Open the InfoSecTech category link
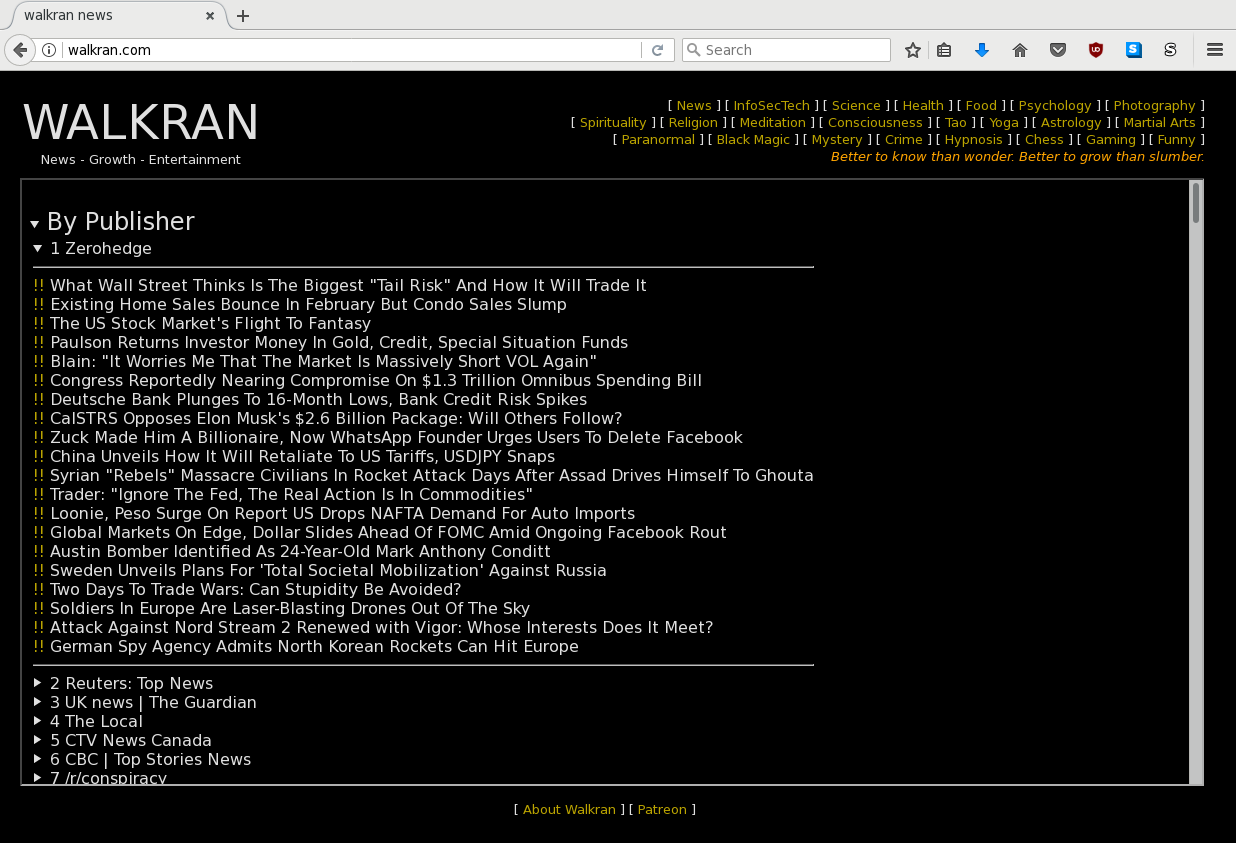The width and height of the screenshot is (1236, 843). point(772,105)
